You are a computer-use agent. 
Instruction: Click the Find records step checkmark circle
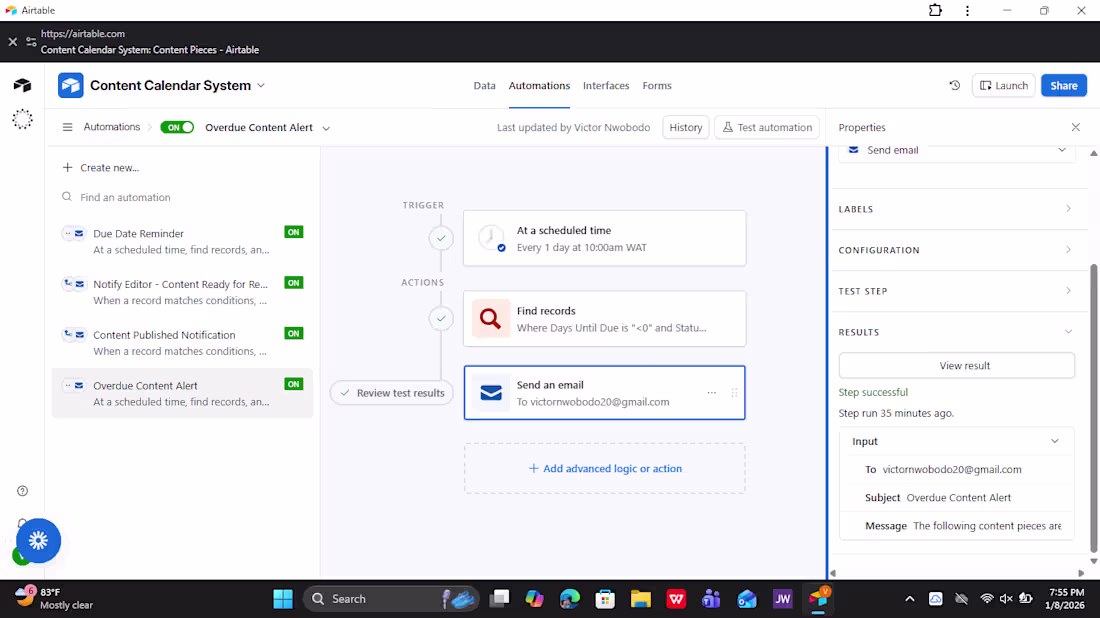click(x=441, y=318)
